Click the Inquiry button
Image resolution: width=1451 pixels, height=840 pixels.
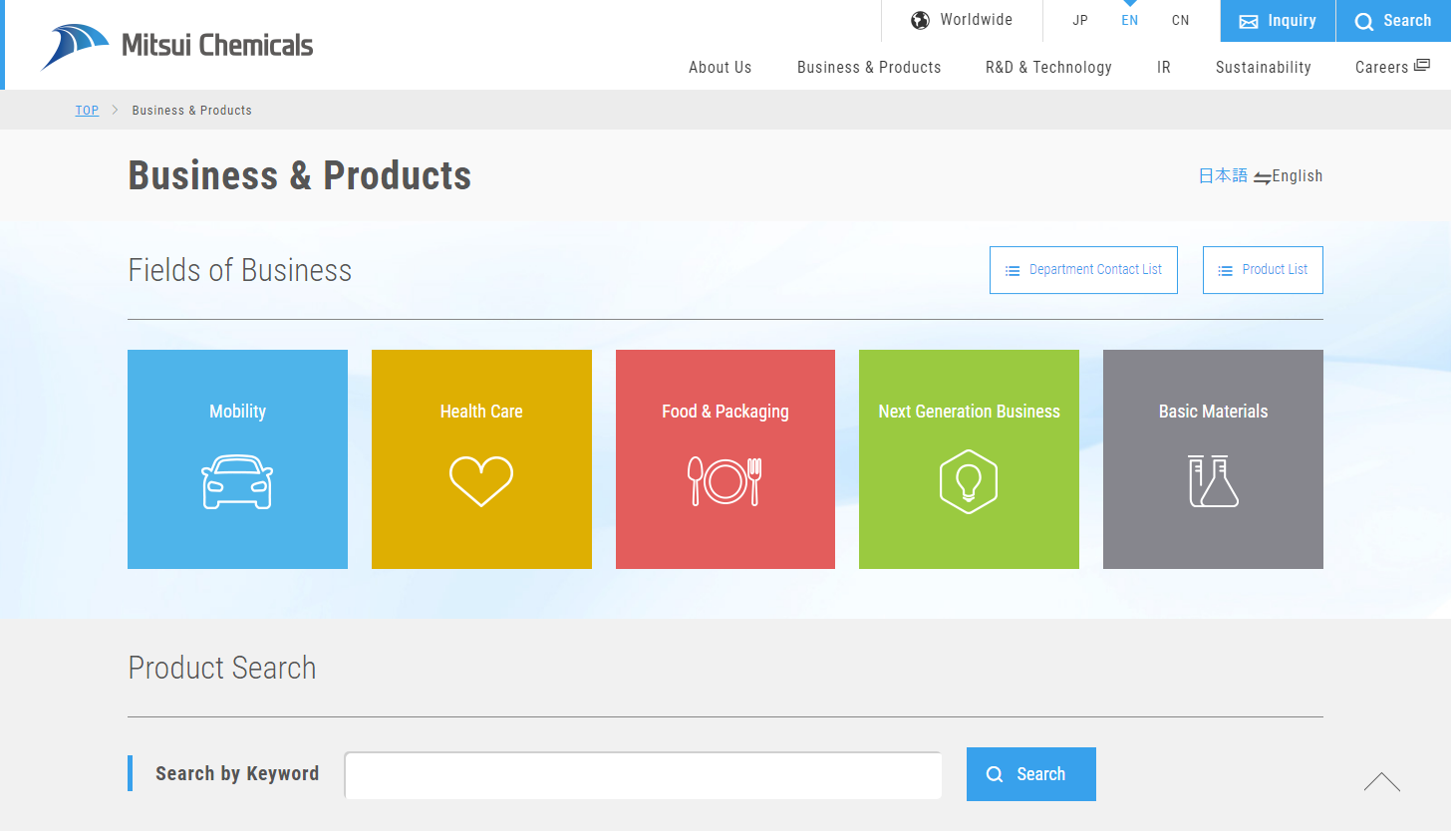click(1278, 21)
